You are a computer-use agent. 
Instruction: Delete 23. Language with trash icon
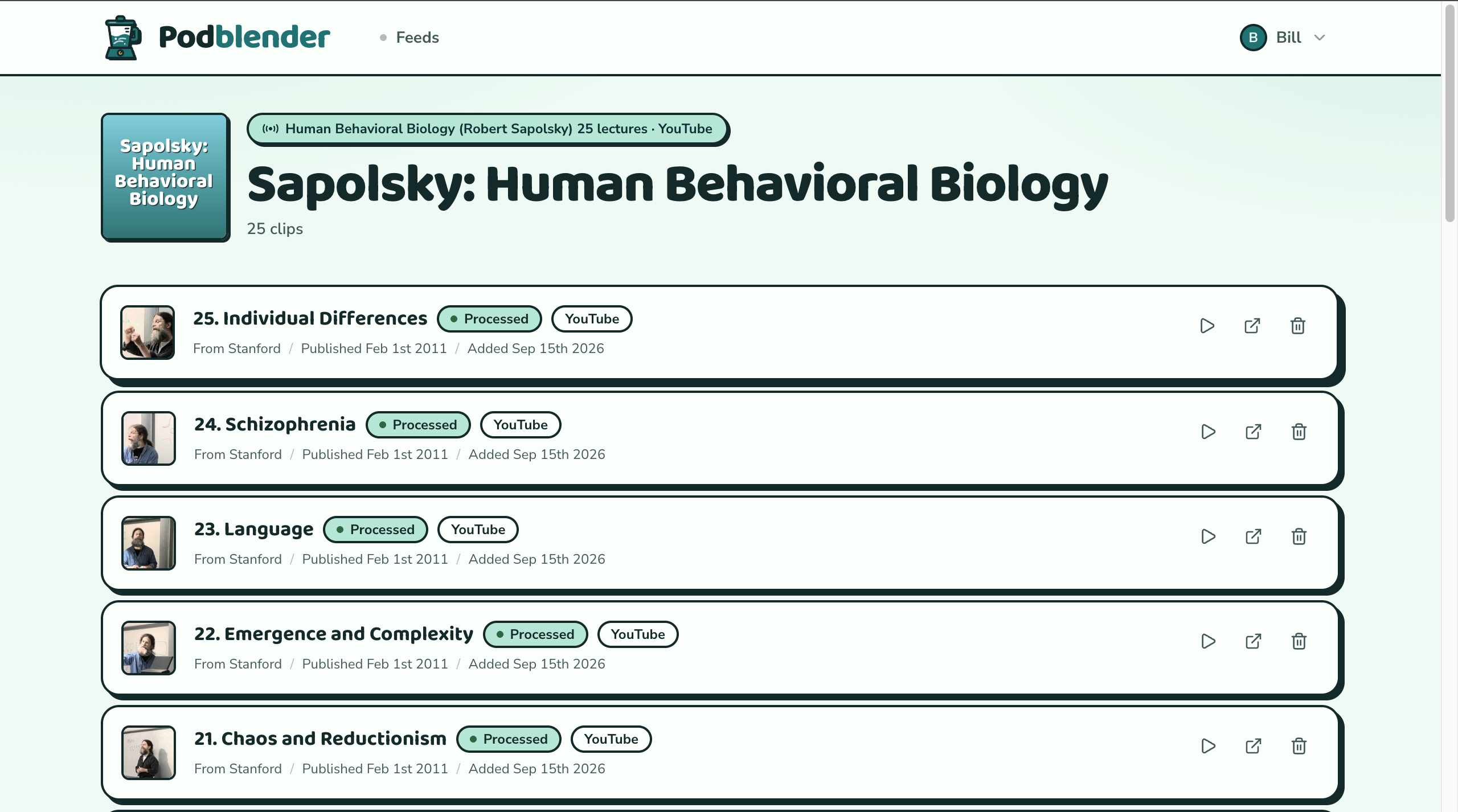tap(1299, 536)
